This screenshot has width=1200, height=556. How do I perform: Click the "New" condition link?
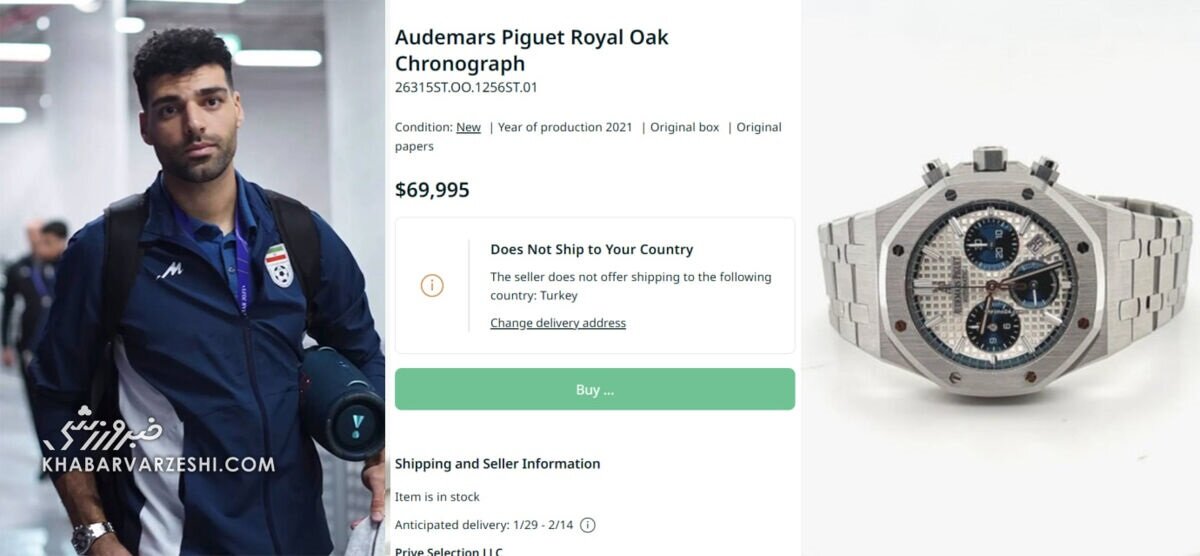(x=468, y=127)
